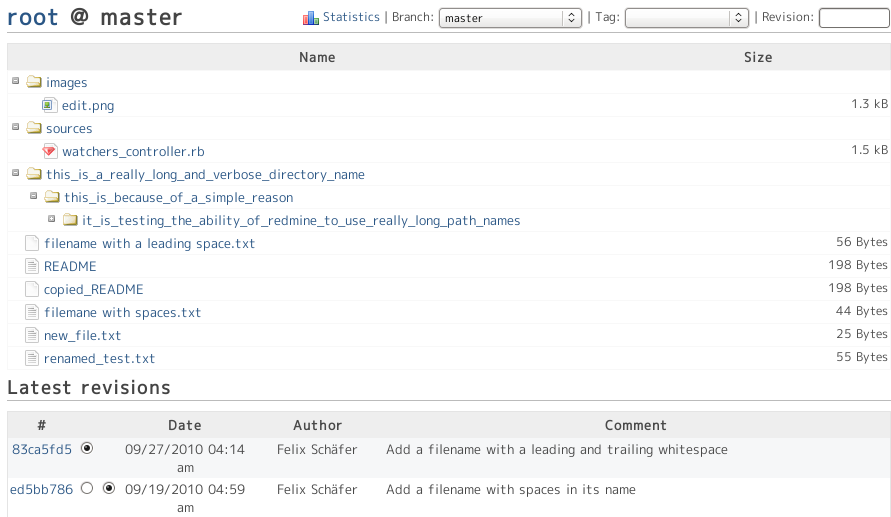The height and width of the screenshot is (517, 891).
Task: Open revision 83ca5fd5 link
Action: [x=42, y=449]
